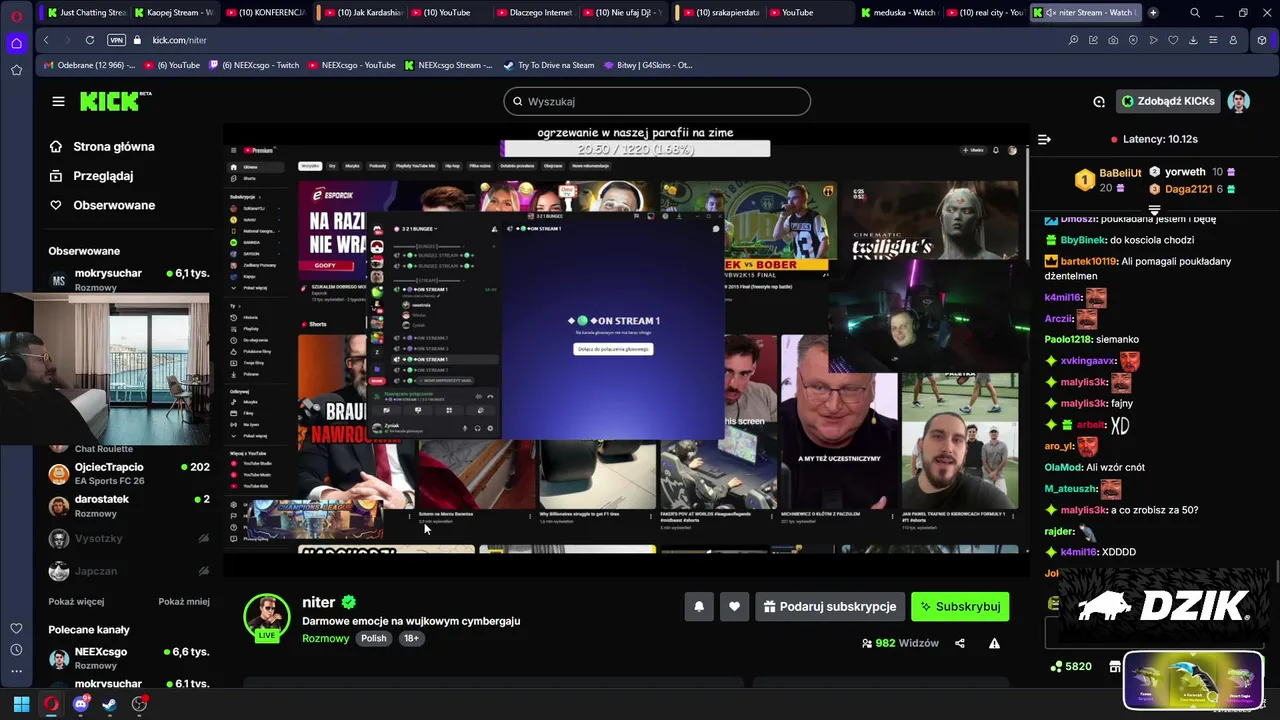Open OjciecTrapcio channel in sidebar
This screenshot has height=720, width=1280.
[128, 473]
